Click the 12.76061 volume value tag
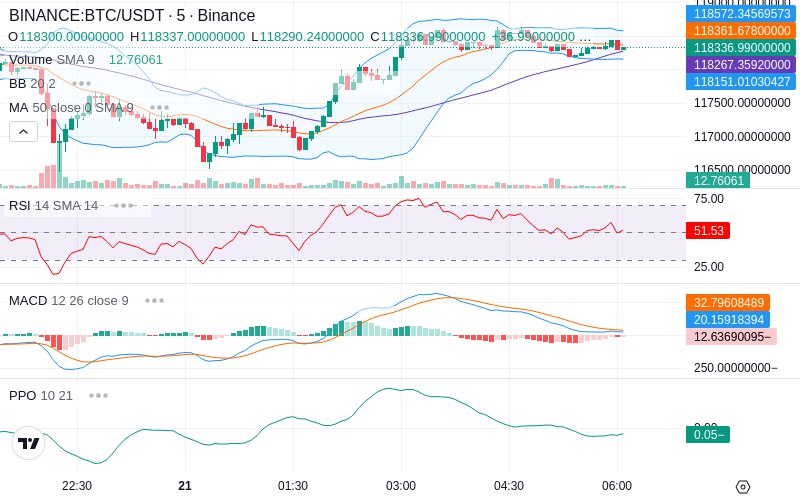The height and width of the screenshot is (500, 800). click(x=718, y=180)
